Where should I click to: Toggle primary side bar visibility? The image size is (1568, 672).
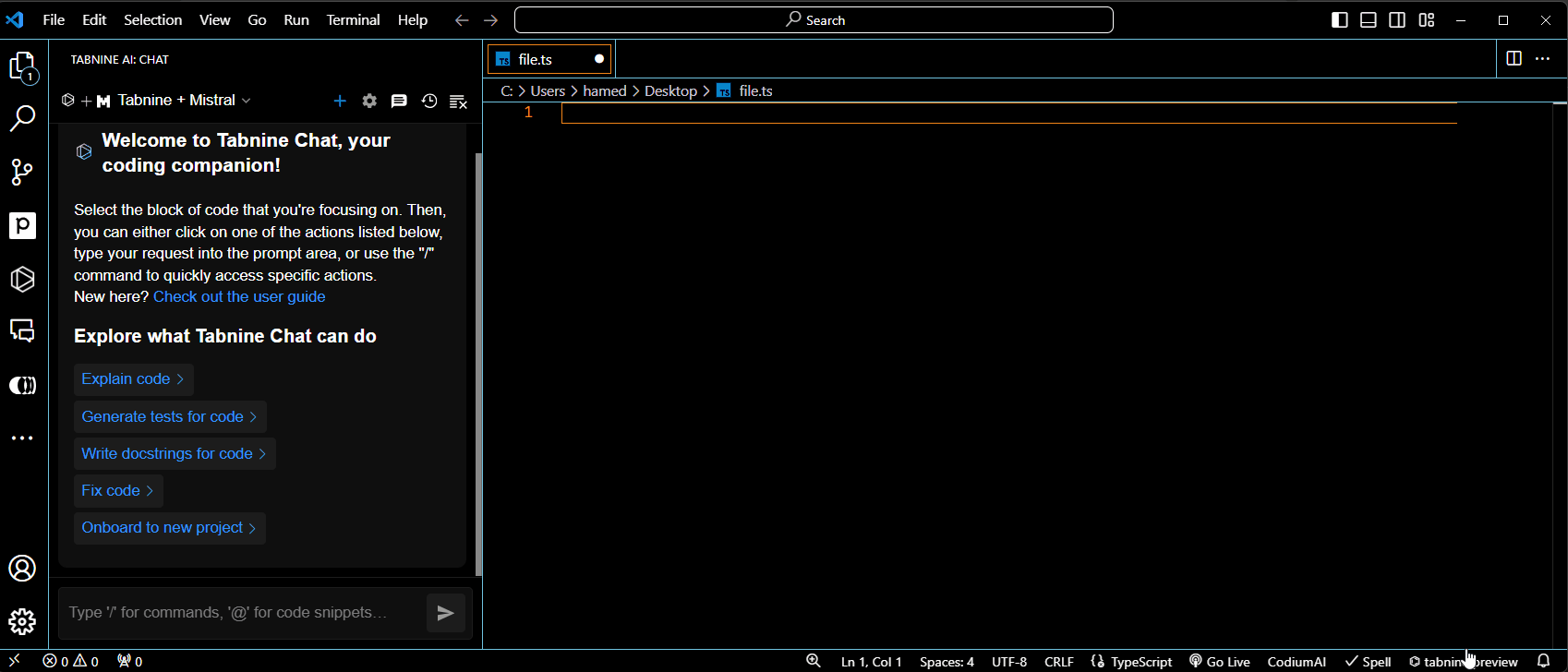pos(1340,20)
